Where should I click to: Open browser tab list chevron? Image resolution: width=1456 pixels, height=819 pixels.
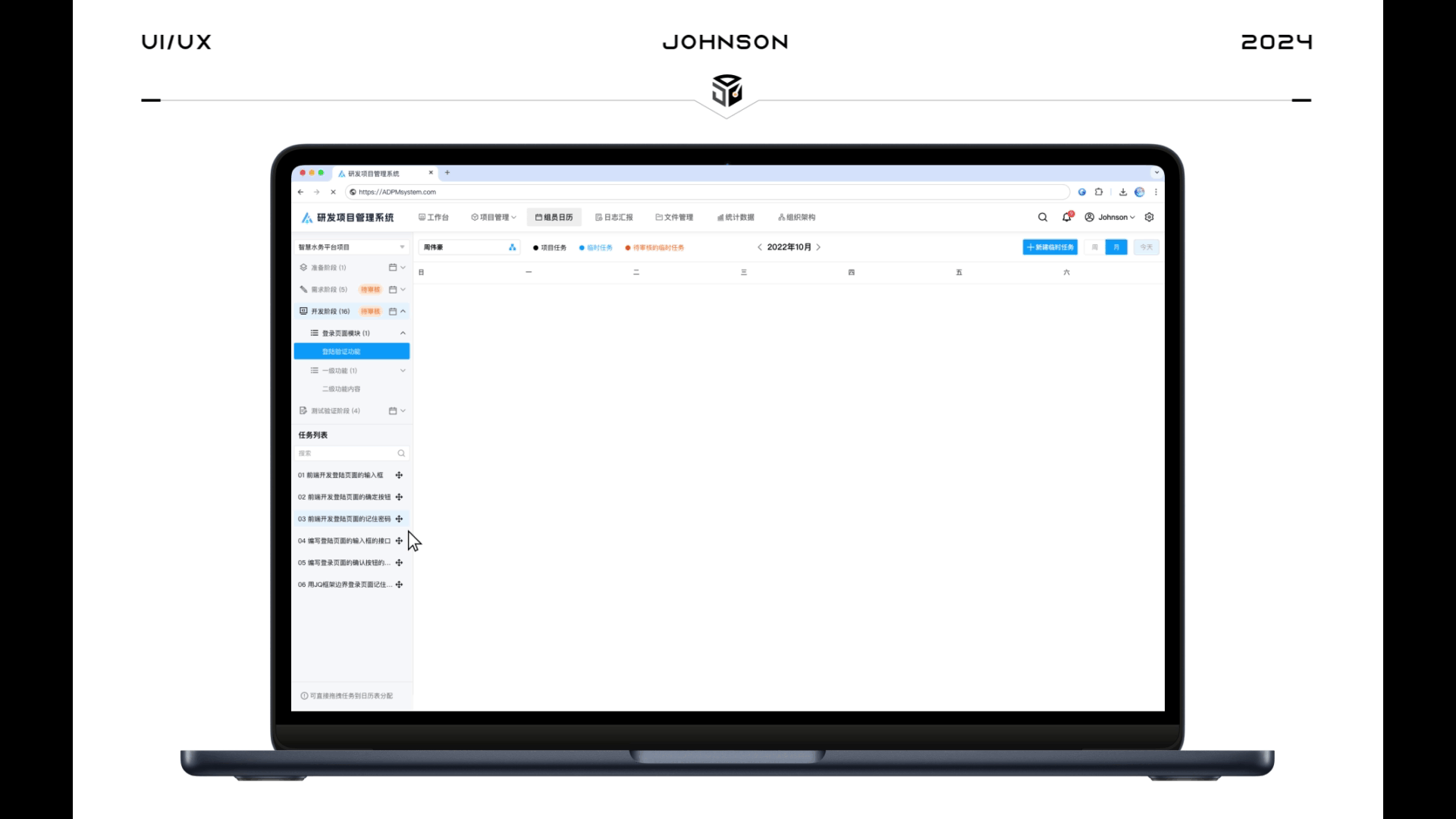pyautogui.click(x=1156, y=173)
